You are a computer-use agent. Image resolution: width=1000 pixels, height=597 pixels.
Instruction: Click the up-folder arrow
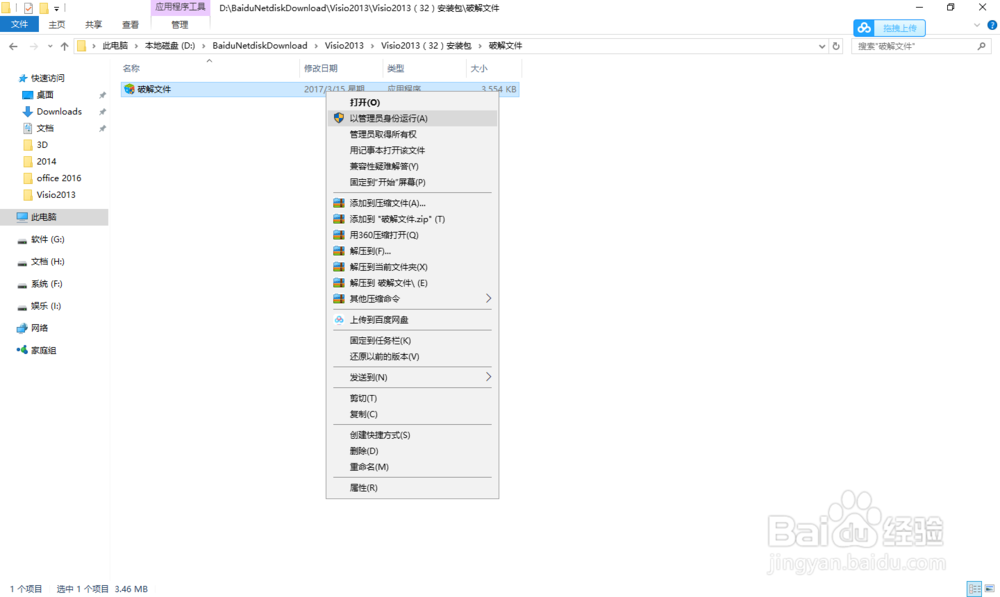click(64, 46)
